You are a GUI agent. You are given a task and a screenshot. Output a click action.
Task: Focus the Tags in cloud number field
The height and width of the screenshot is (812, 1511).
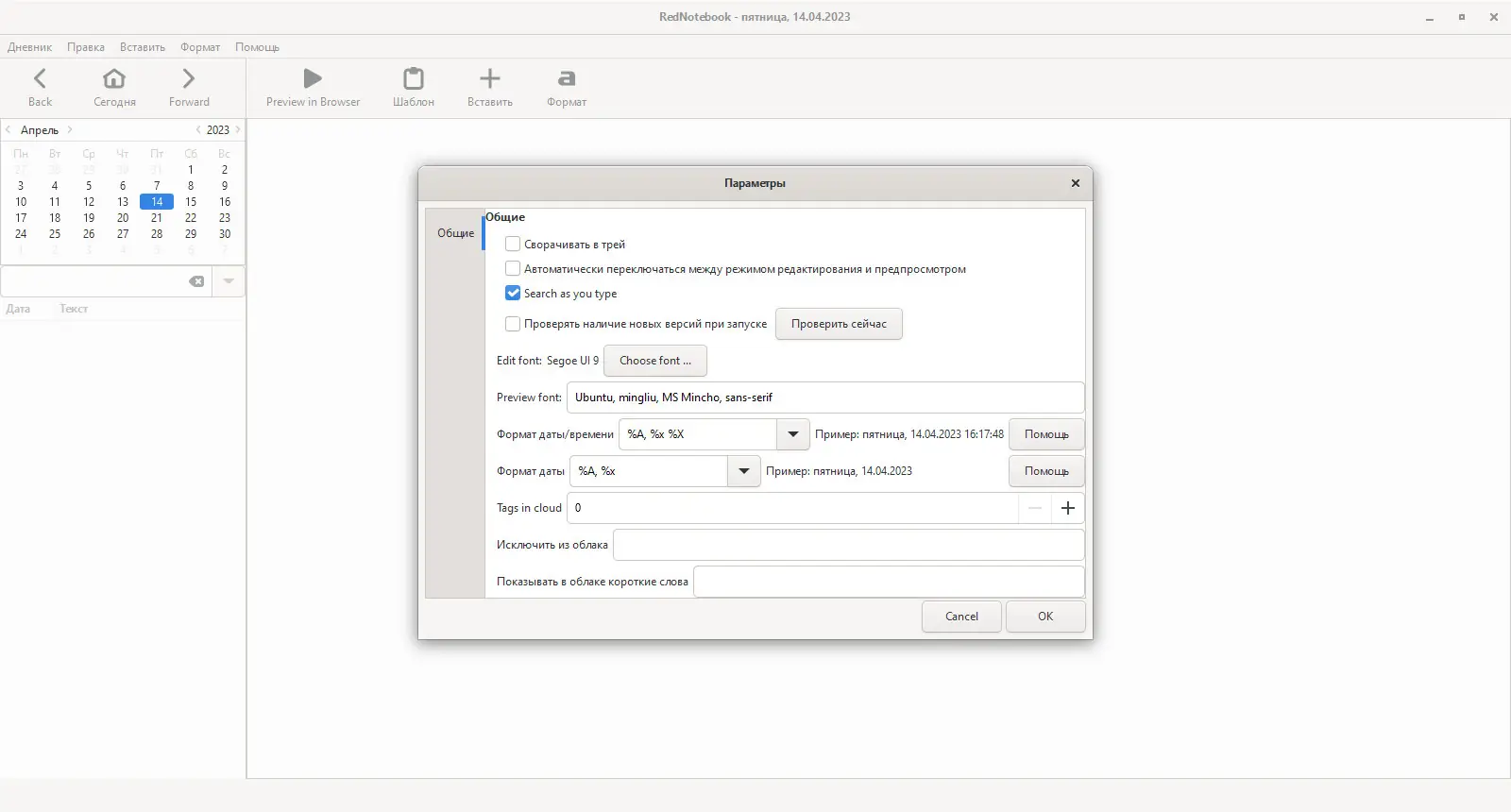tap(793, 508)
